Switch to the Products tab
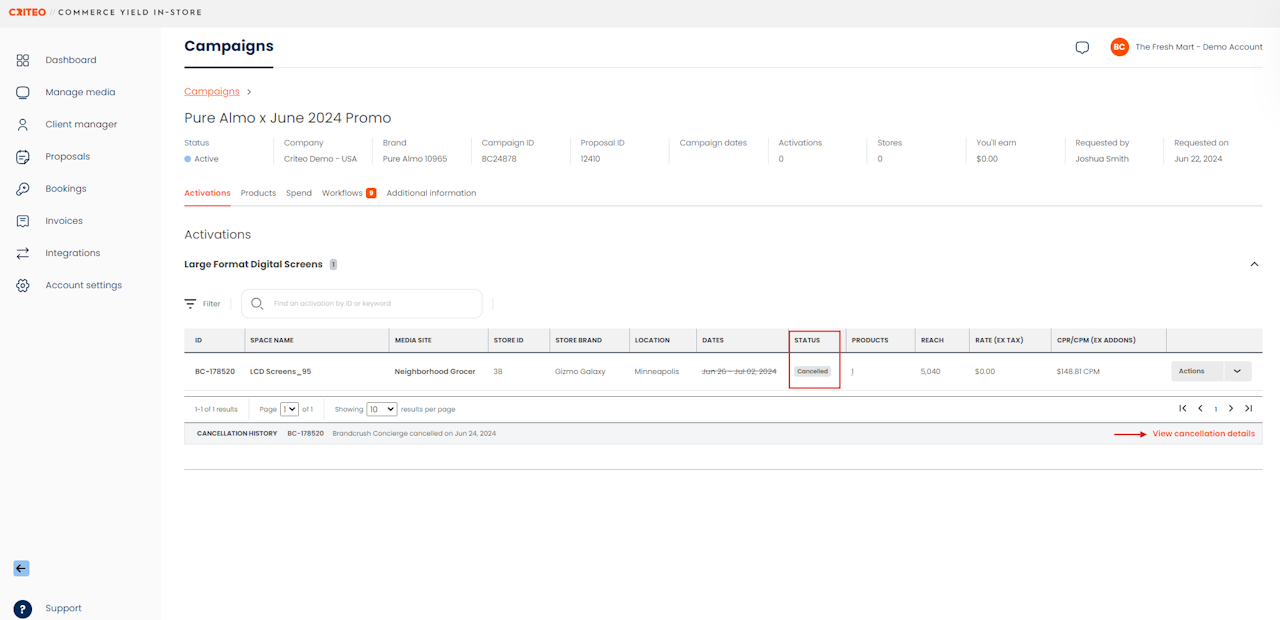The height and width of the screenshot is (620, 1280). click(258, 193)
